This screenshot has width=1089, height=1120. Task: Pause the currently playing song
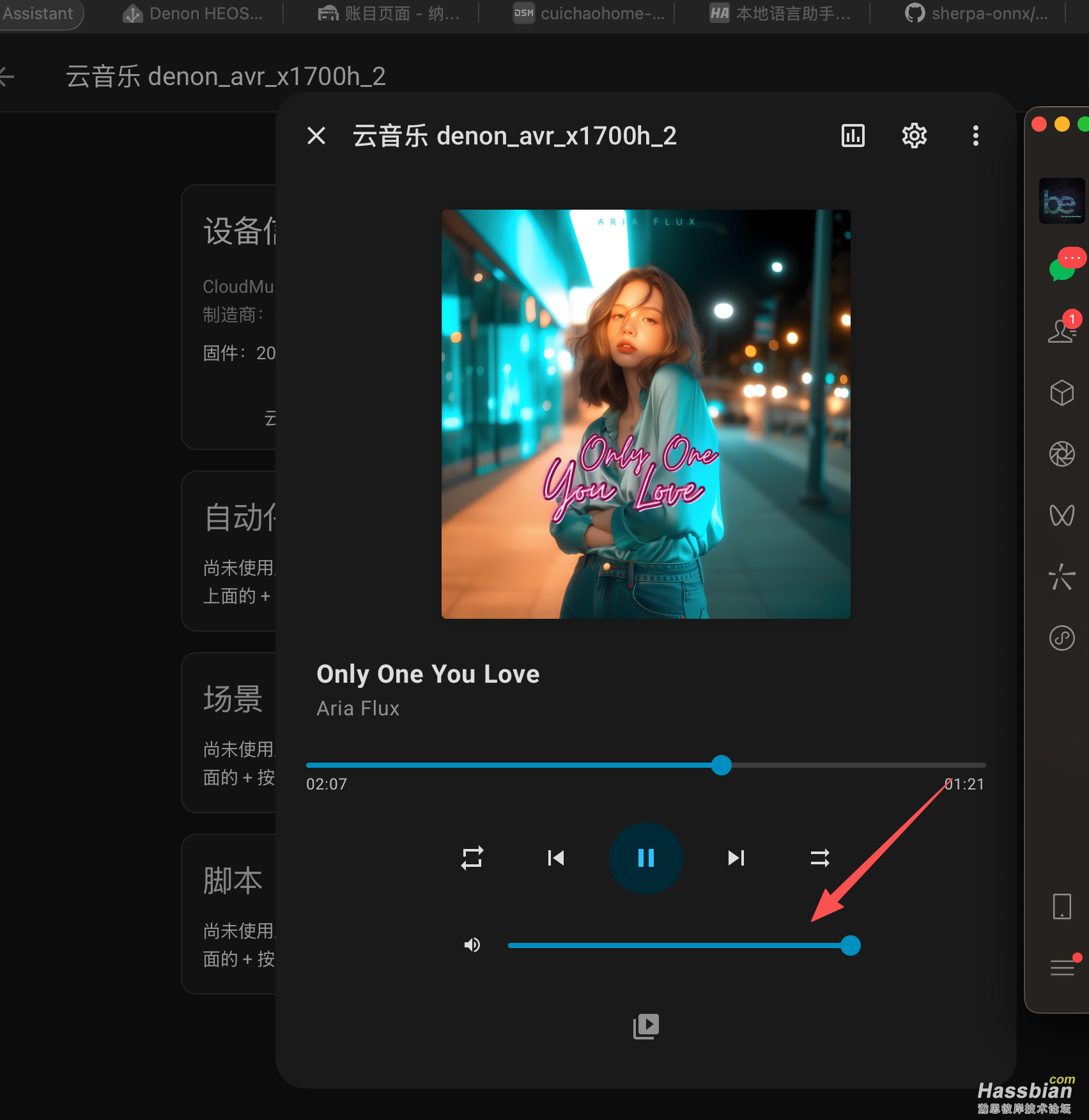point(645,858)
